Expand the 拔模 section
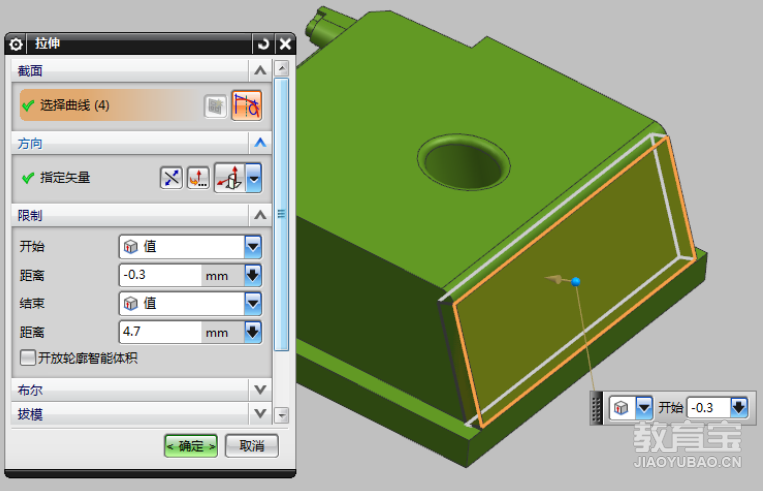Viewport: 763px width, 491px height. tap(260, 414)
